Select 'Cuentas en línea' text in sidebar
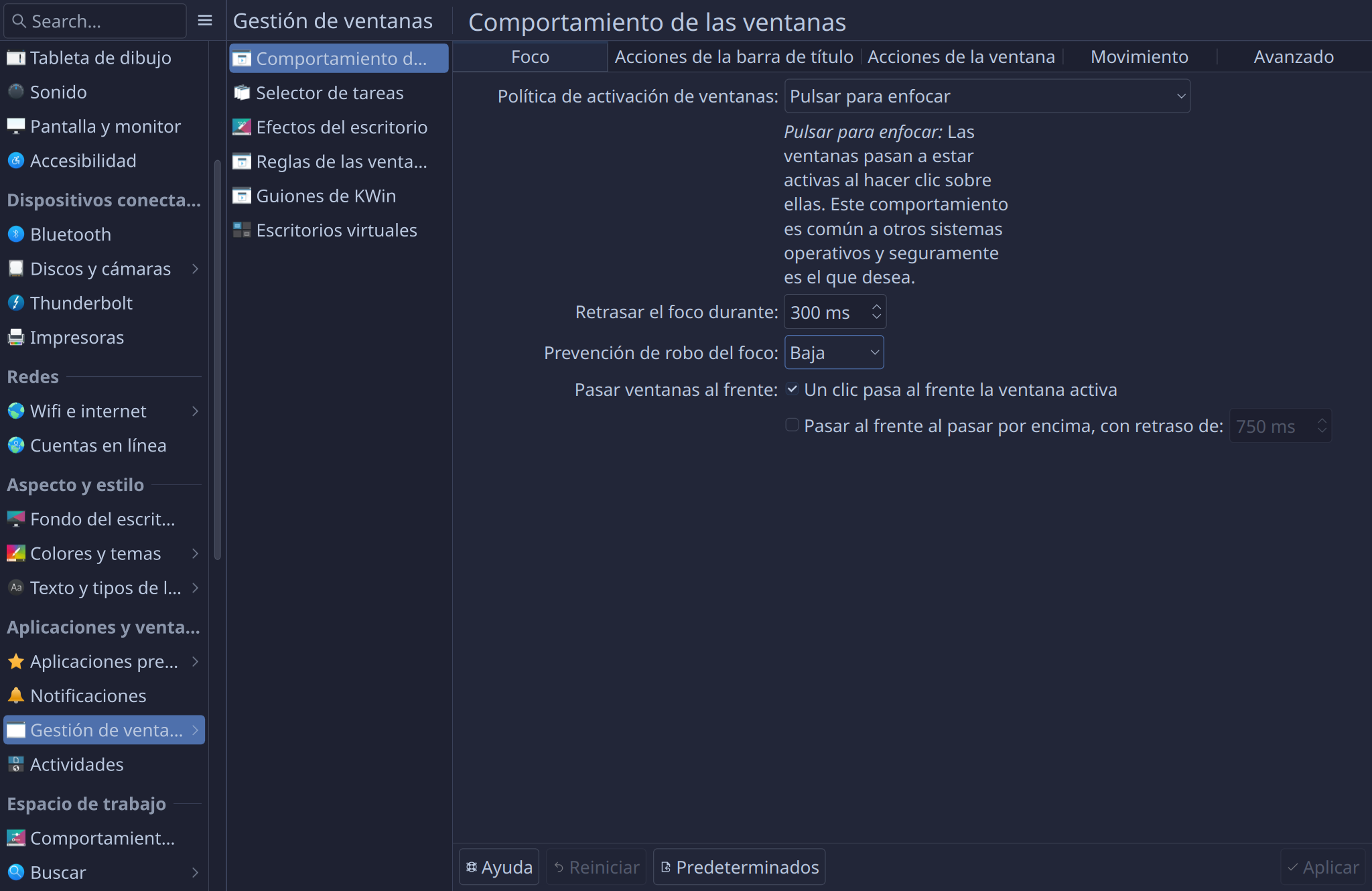 (x=98, y=445)
